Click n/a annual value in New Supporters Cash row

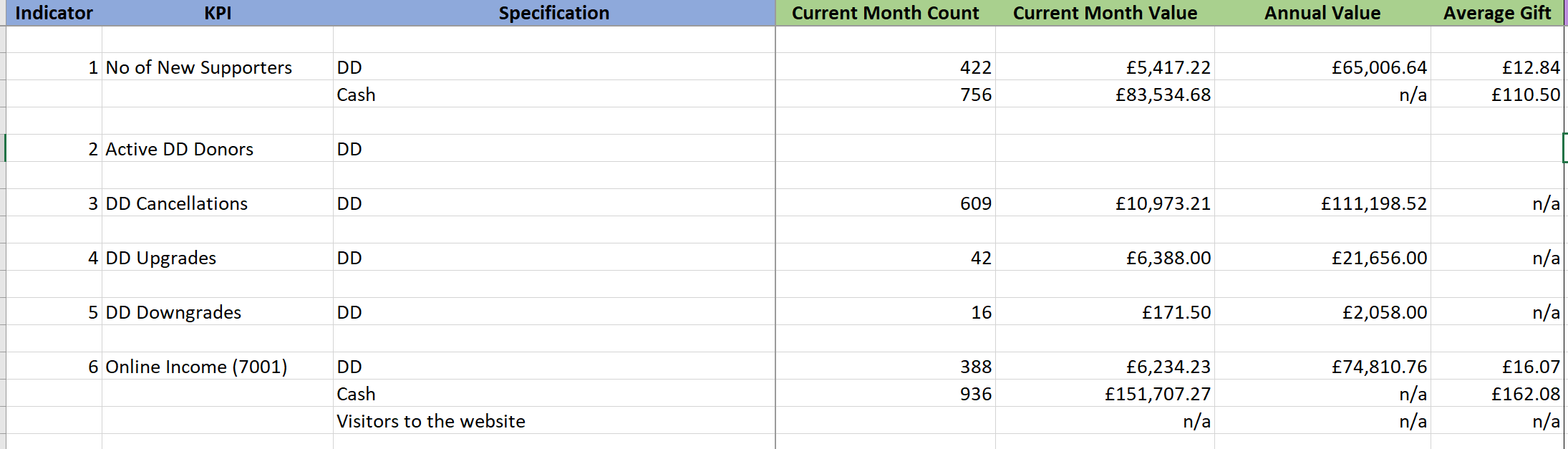(x=1322, y=94)
